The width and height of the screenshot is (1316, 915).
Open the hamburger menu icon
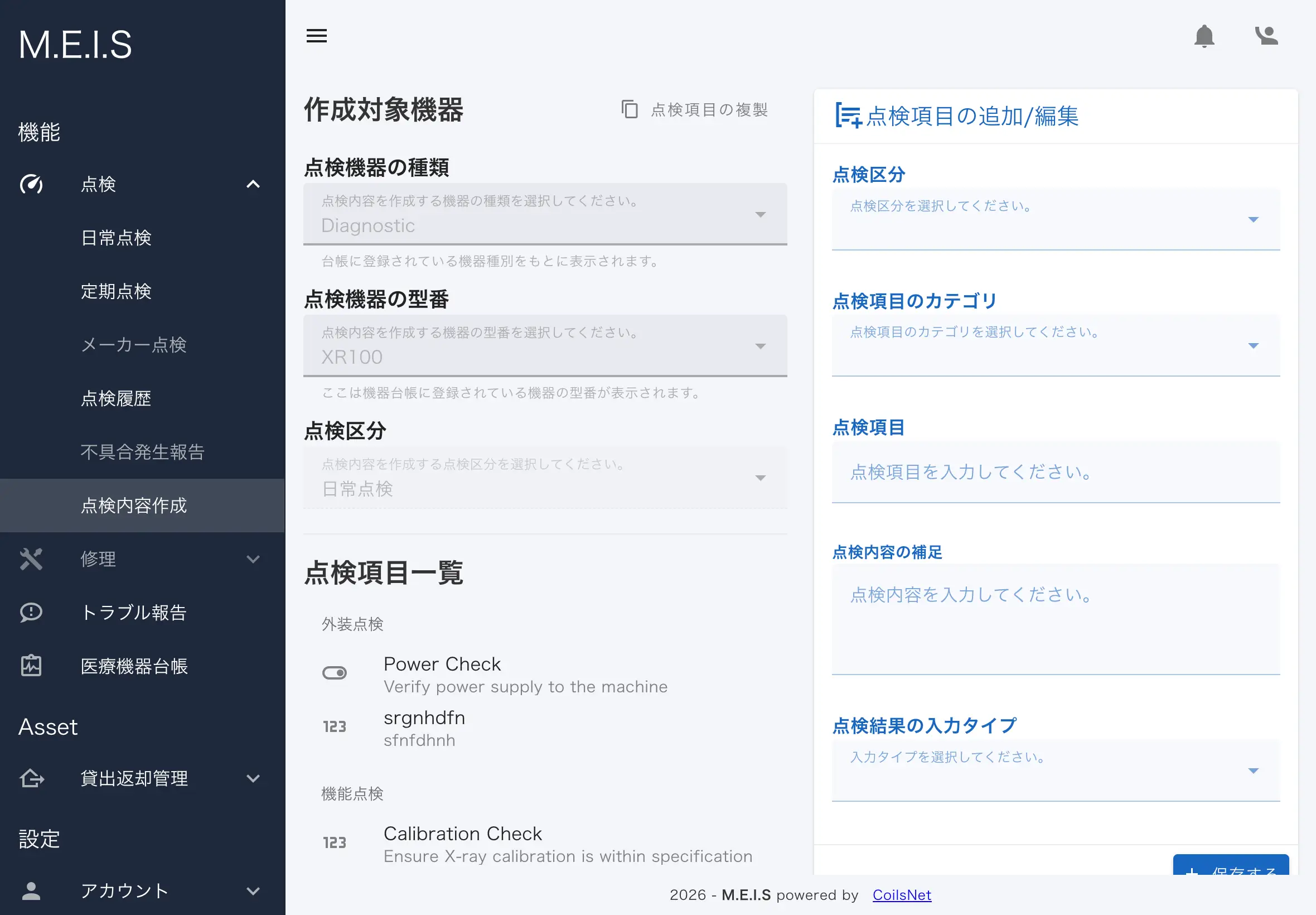[316, 36]
